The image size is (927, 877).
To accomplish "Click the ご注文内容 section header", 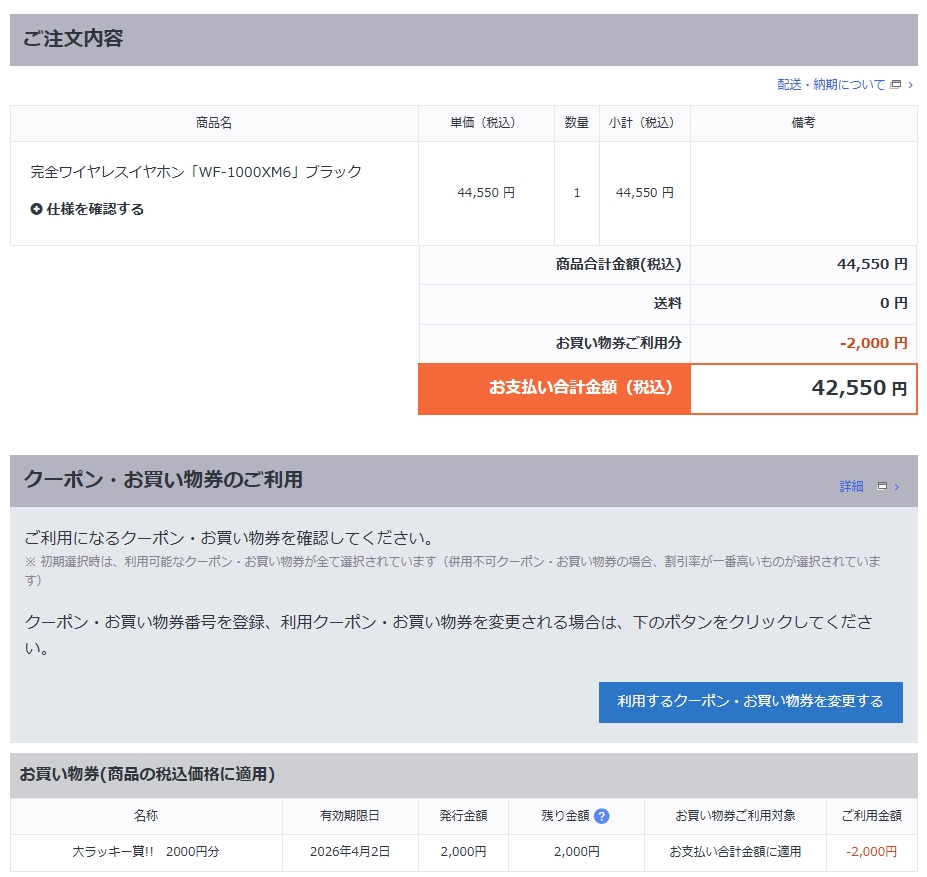I will pos(74,40).
